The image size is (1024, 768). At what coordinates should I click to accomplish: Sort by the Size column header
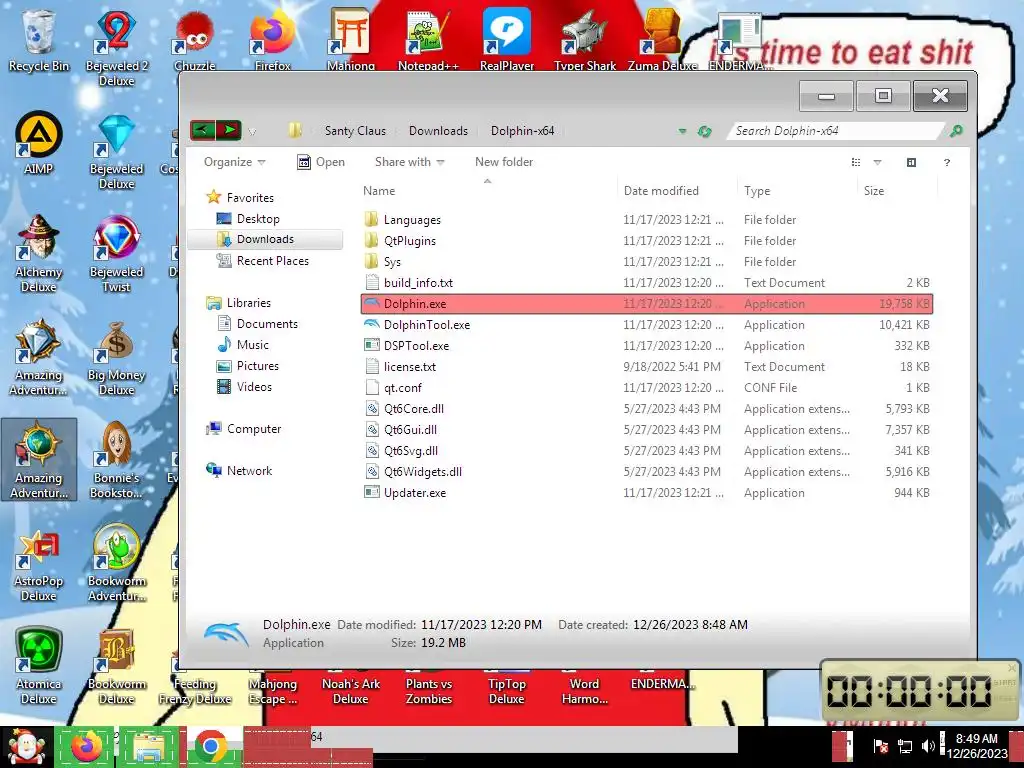[897, 191]
